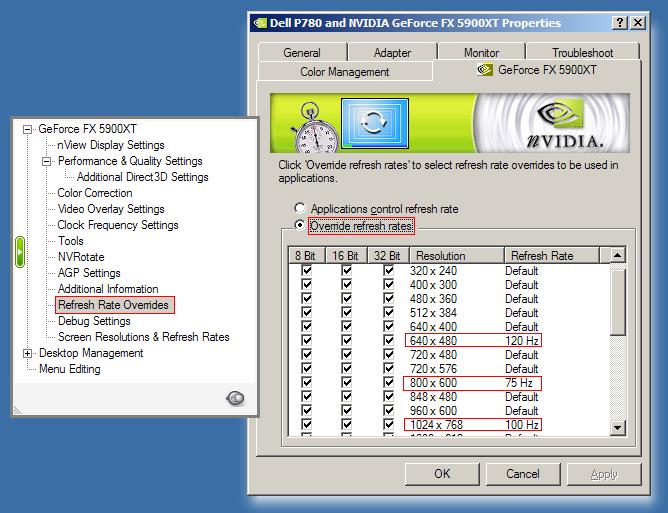This screenshot has width=668, height=513.
Task: Click the Apply button
Action: click(604, 474)
